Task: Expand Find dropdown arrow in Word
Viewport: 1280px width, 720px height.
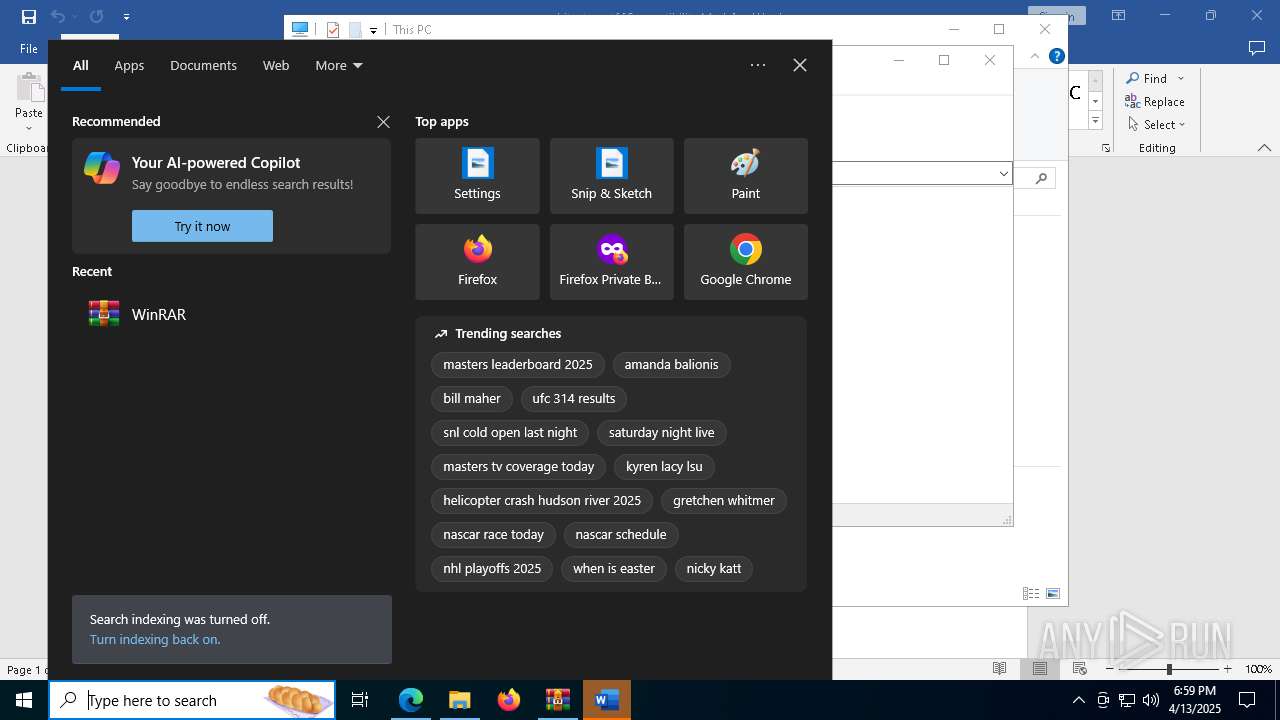Action: (1180, 79)
